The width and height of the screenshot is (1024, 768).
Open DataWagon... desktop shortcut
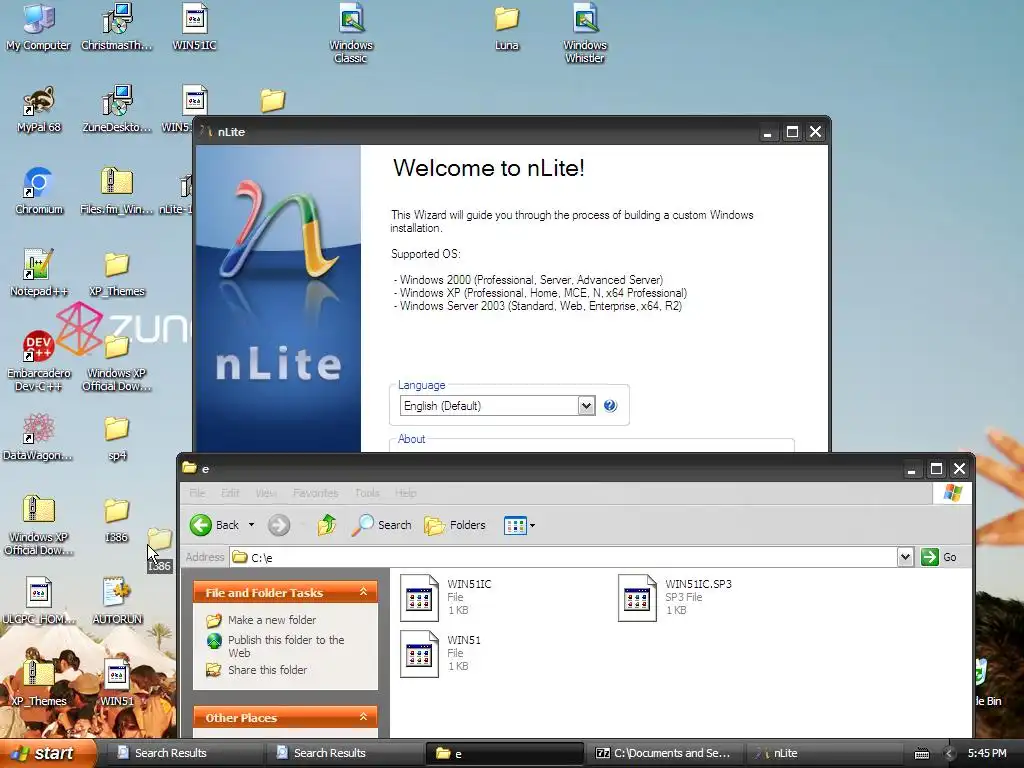pyautogui.click(x=39, y=436)
